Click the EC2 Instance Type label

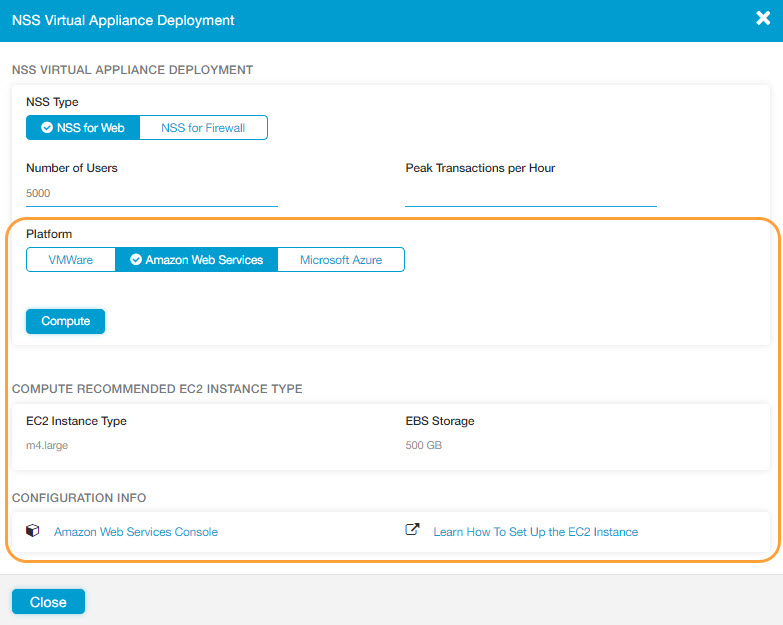(76, 421)
